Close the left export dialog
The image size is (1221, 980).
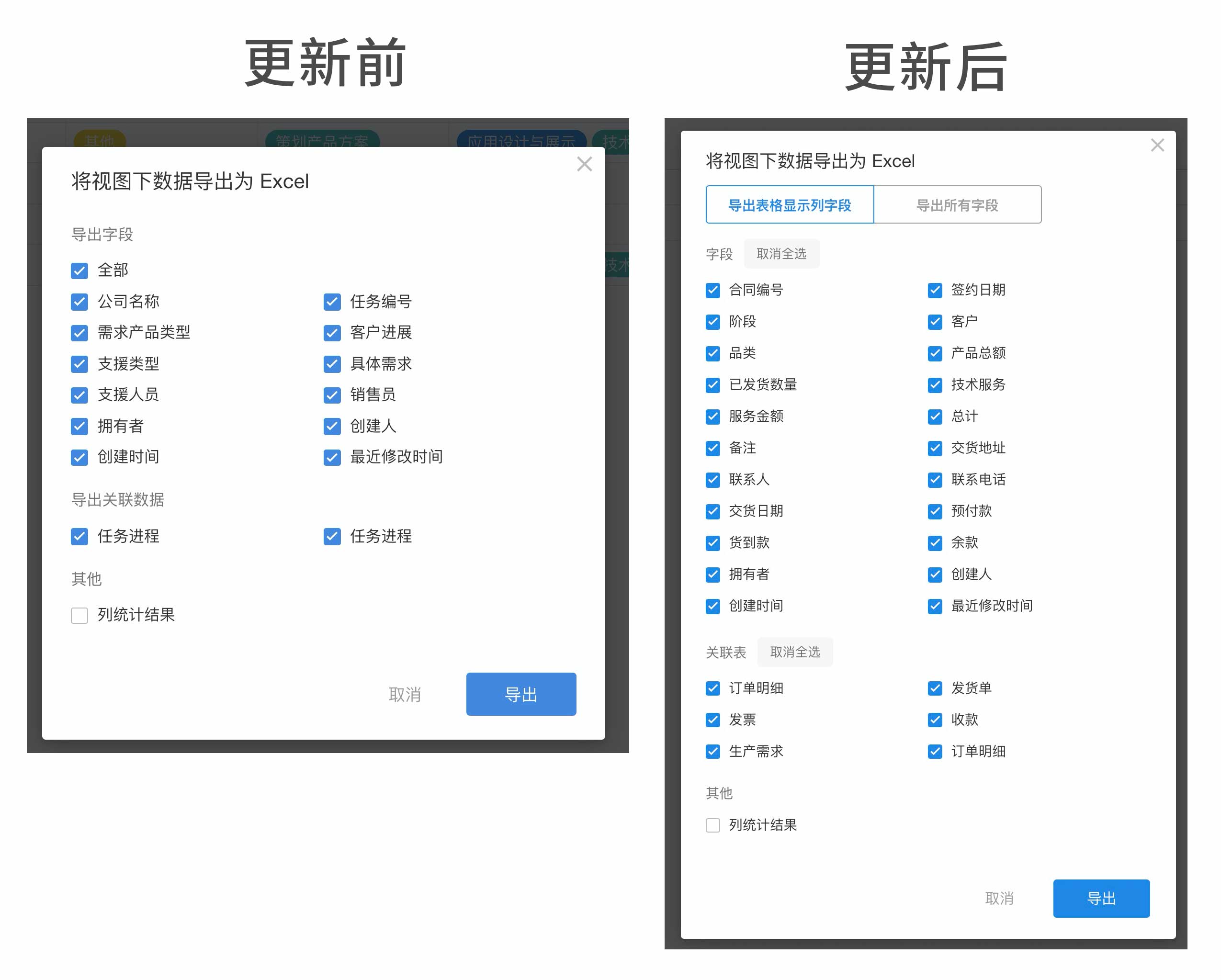click(585, 164)
